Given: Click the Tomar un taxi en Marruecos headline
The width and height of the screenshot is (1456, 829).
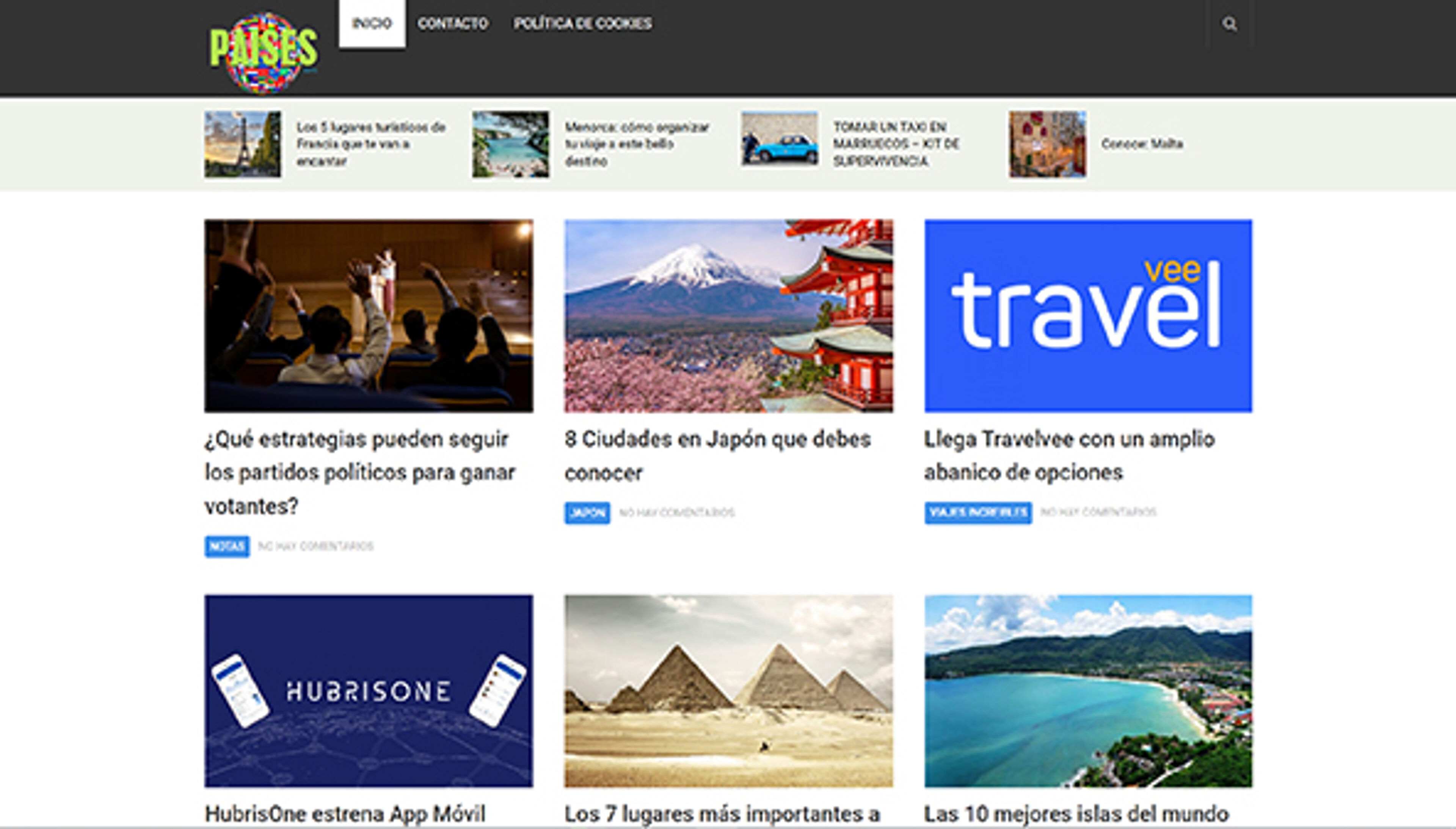Looking at the screenshot, I should pos(896,144).
